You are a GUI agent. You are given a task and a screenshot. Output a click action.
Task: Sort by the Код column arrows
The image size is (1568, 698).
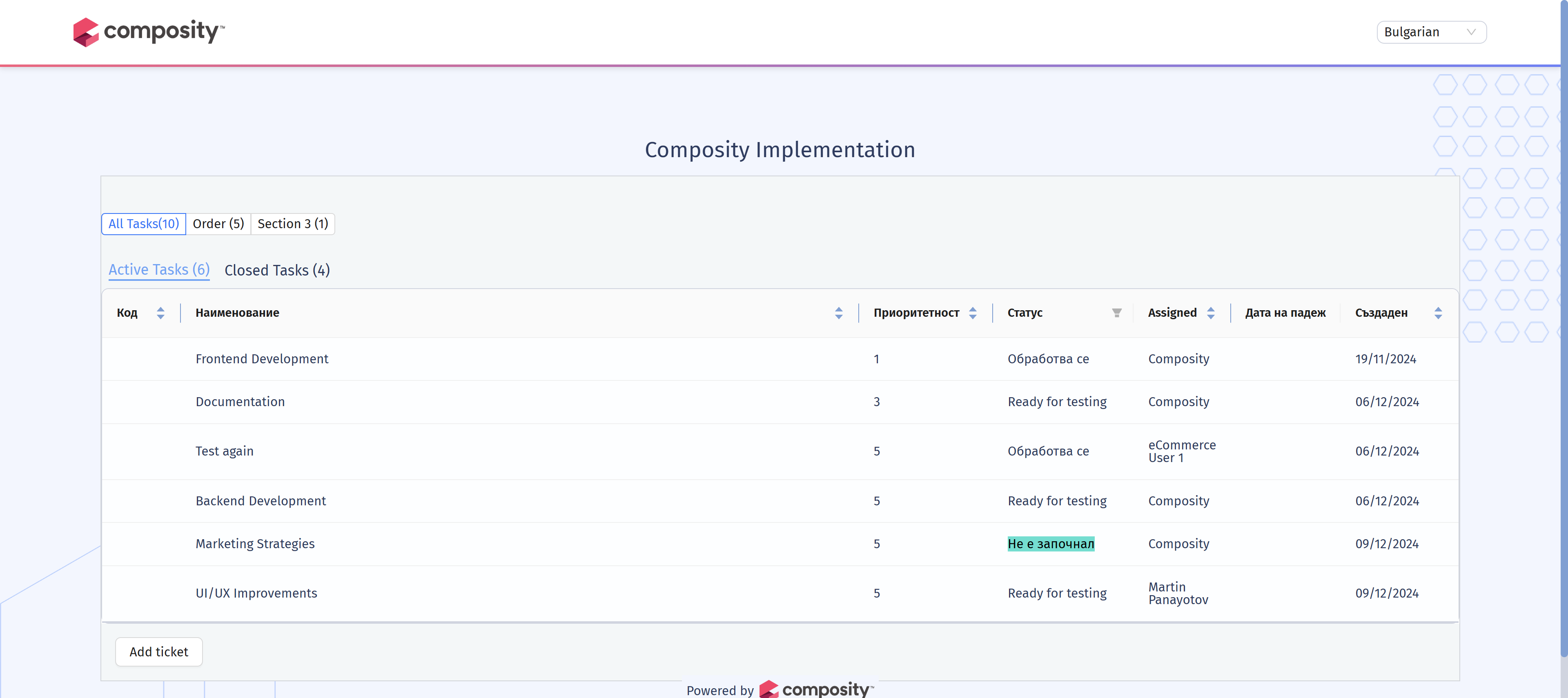(x=161, y=313)
